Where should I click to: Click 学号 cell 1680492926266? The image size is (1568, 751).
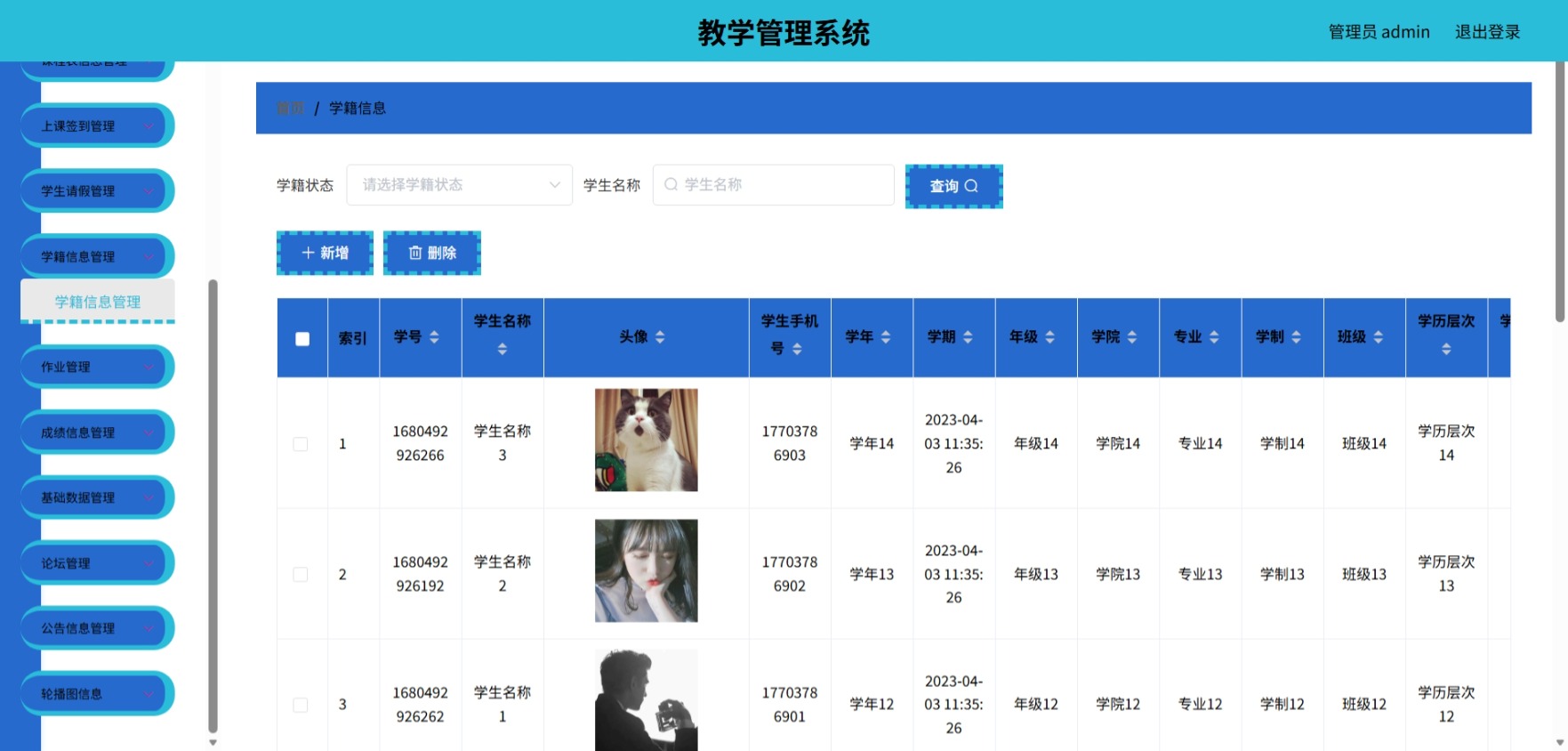pos(420,443)
